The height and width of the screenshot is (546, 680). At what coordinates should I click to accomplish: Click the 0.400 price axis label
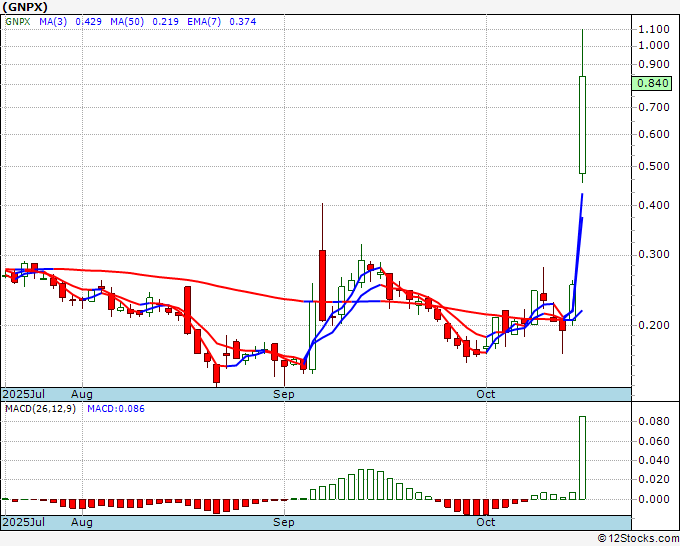pyautogui.click(x=654, y=205)
